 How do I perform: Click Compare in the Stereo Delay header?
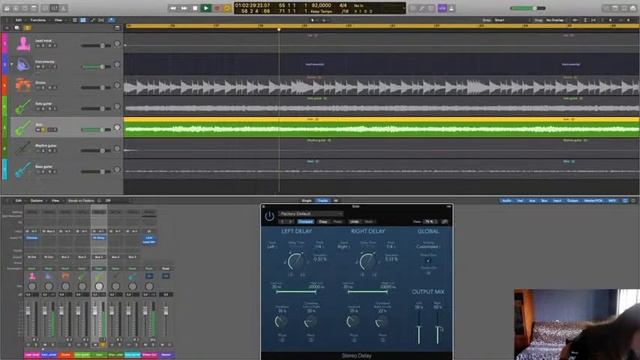(x=305, y=222)
